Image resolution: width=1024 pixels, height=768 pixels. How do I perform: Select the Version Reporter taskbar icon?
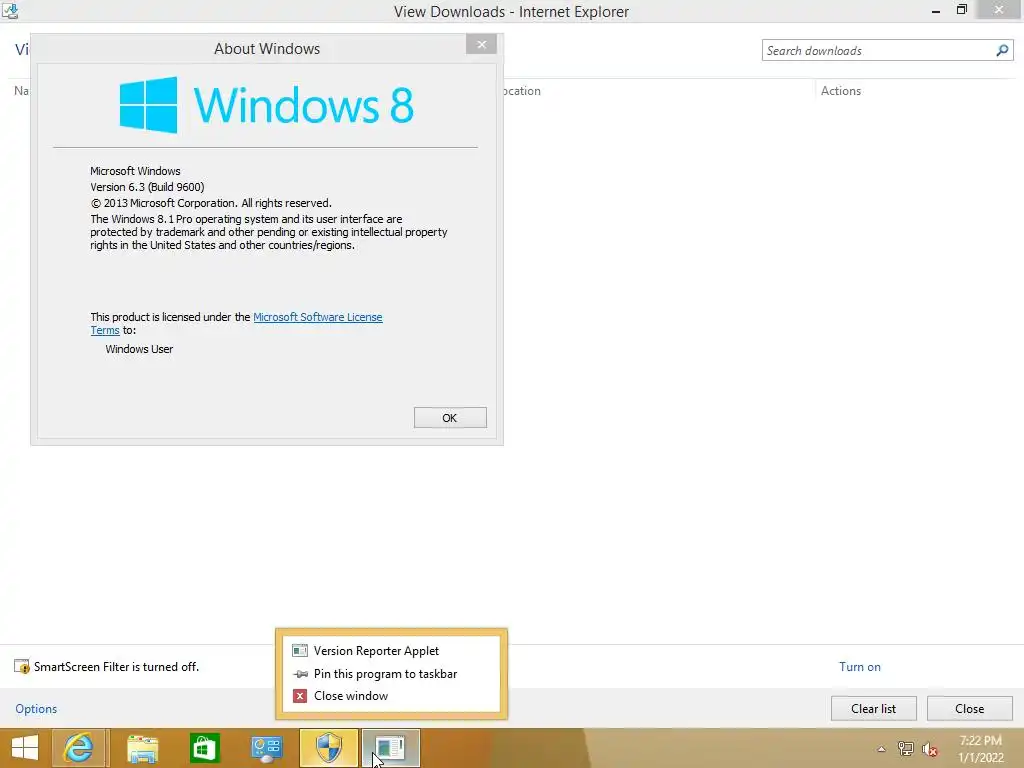[x=391, y=748]
